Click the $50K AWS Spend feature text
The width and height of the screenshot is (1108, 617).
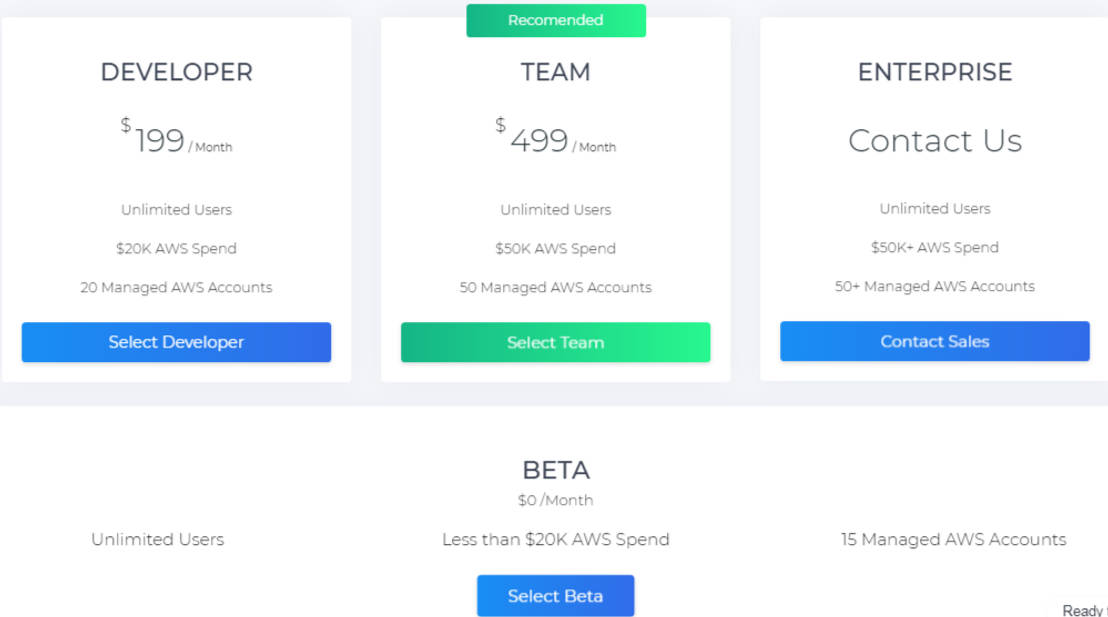coord(555,248)
